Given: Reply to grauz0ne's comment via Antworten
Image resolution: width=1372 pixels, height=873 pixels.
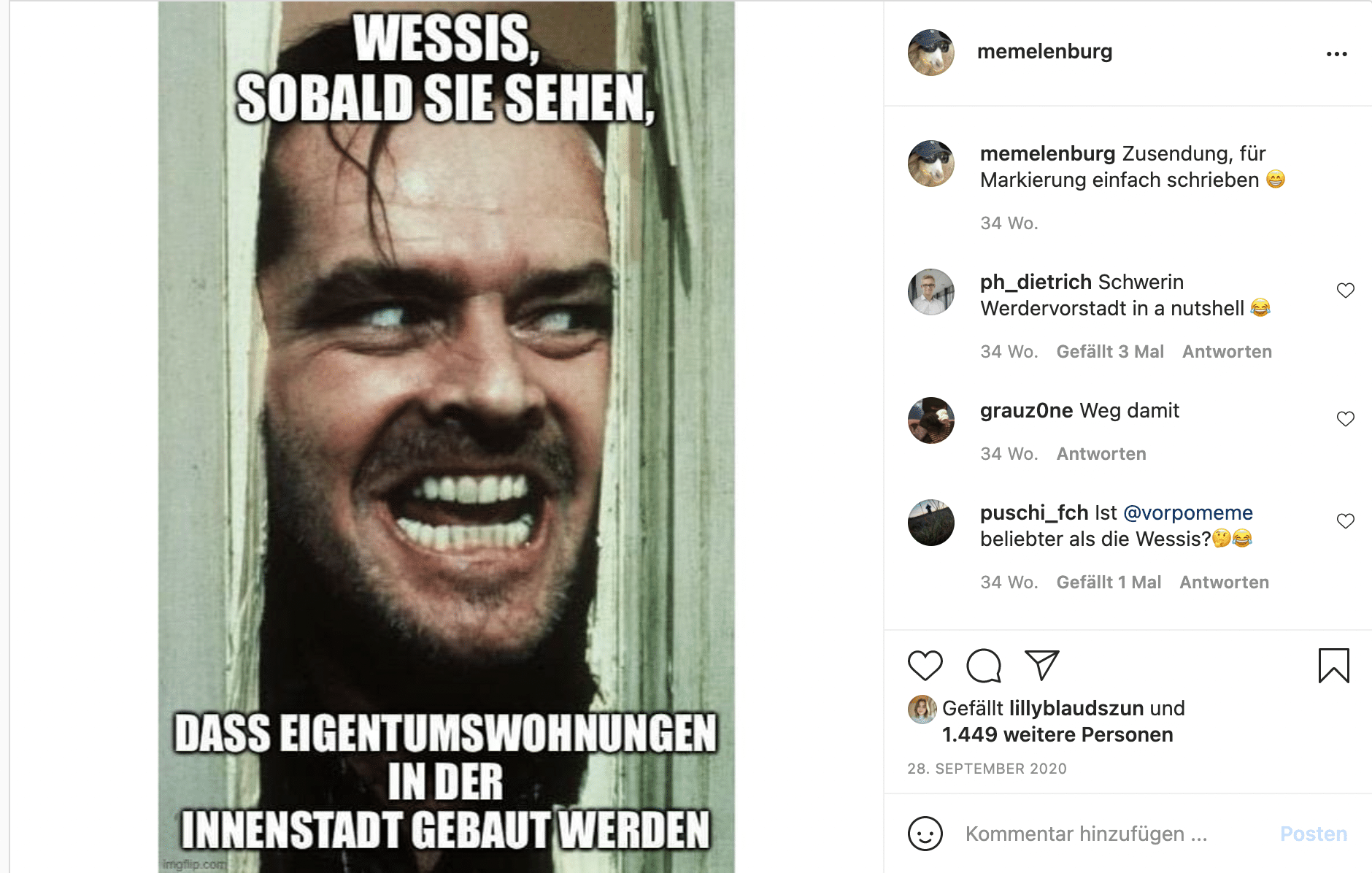Looking at the screenshot, I should (1101, 454).
